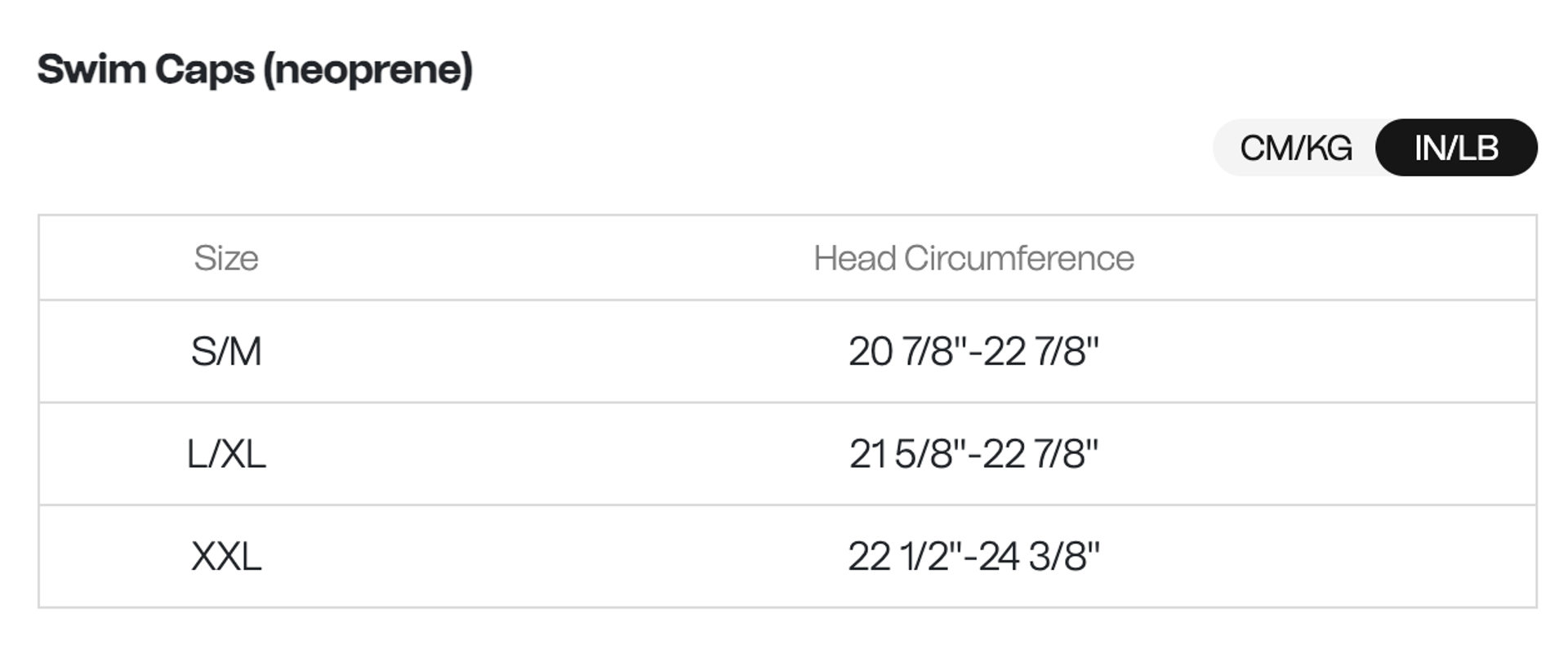Click the word Swim in title
Screen dimensions: 1568x645
click(x=91, y=69)
